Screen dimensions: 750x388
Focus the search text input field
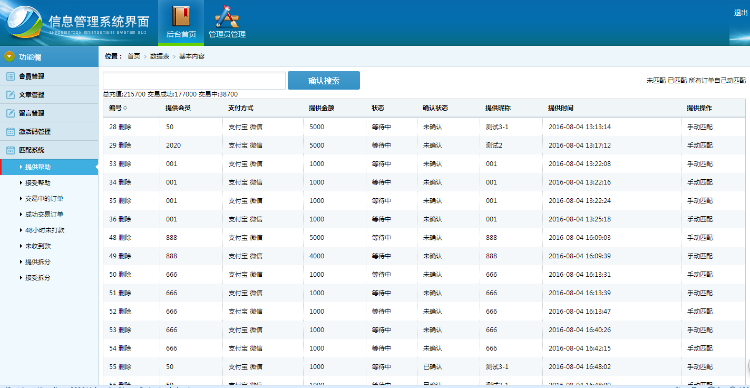point(194,80)
